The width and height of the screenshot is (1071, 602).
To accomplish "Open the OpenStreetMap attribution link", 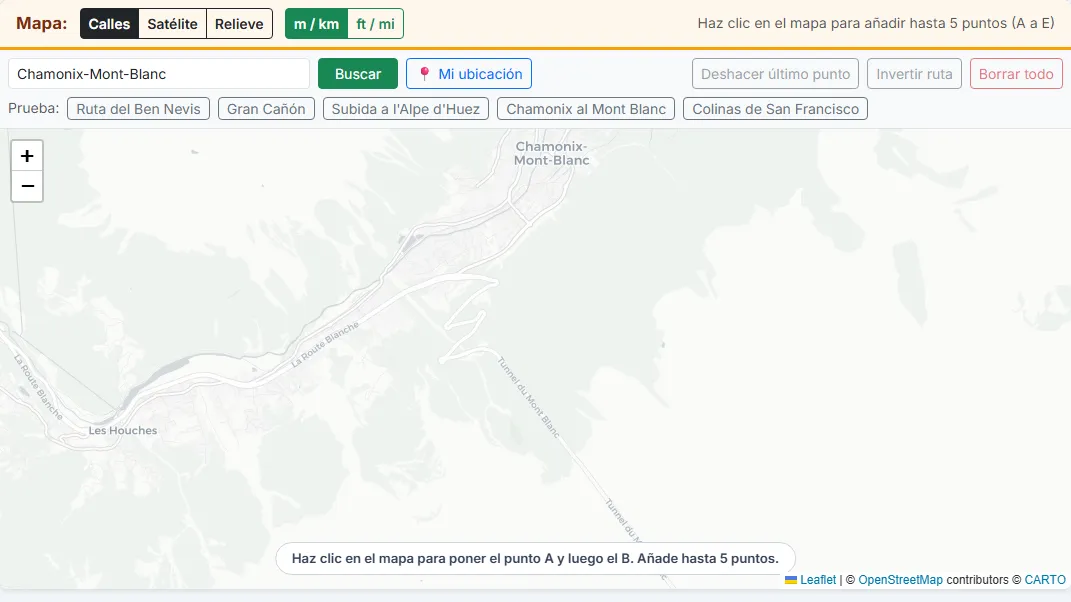I will [x=900, y=579].
